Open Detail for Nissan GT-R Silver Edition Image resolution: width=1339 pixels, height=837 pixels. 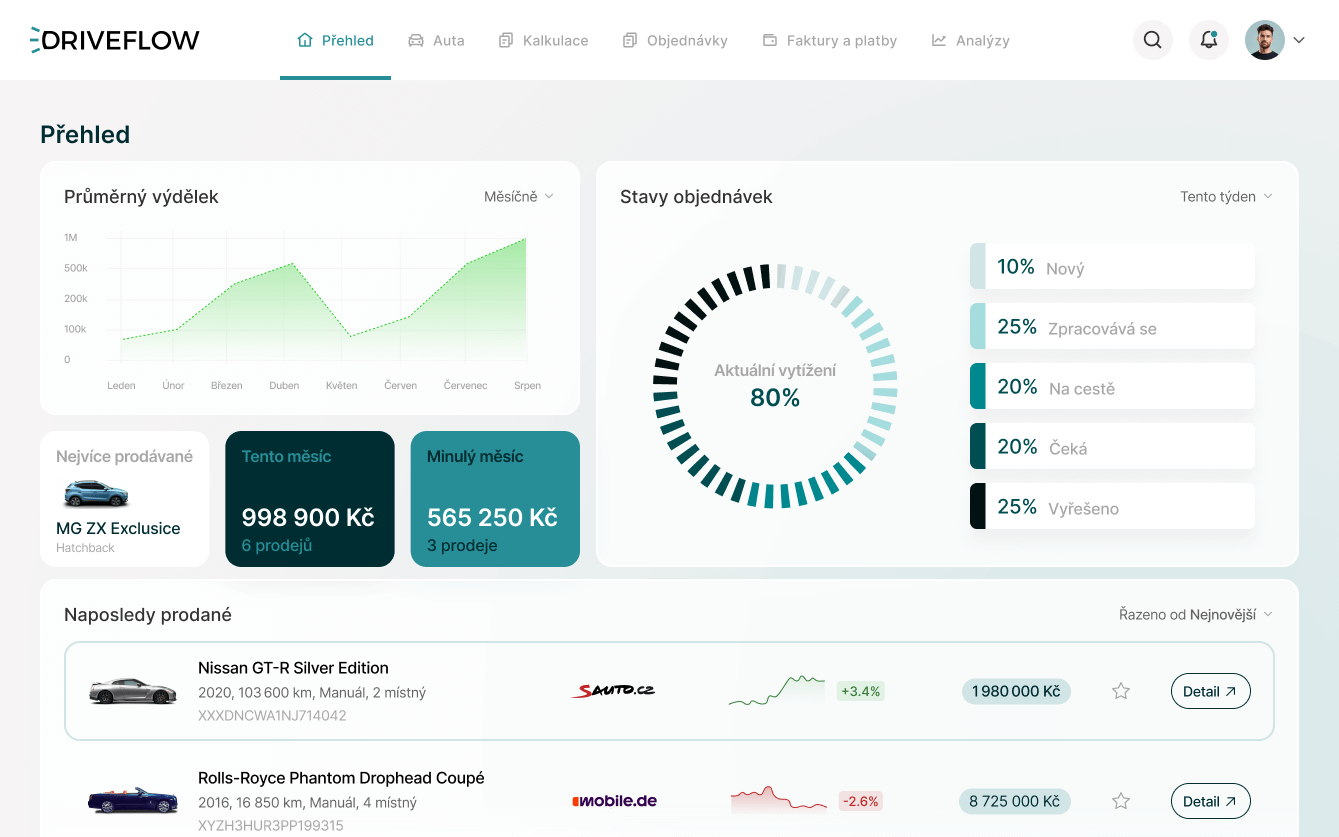pos(1210,690)
